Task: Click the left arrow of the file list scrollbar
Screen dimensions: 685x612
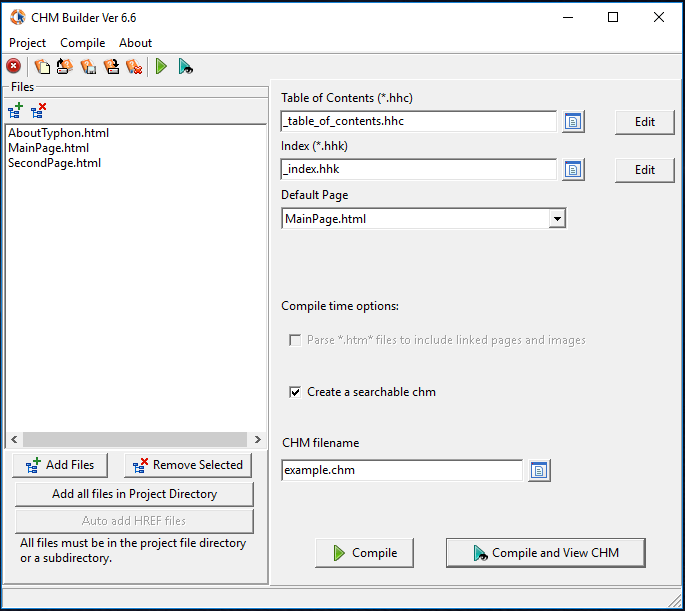Action: [x=14, y=439]
